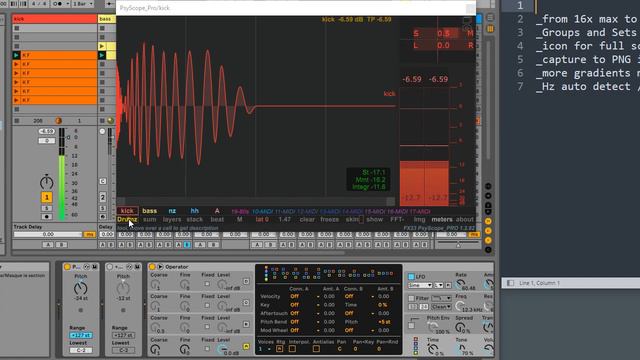Click the orange knob icon next to 208
Image resolution: width=640 pixels, height=360 pixels.
coord(58,121)
